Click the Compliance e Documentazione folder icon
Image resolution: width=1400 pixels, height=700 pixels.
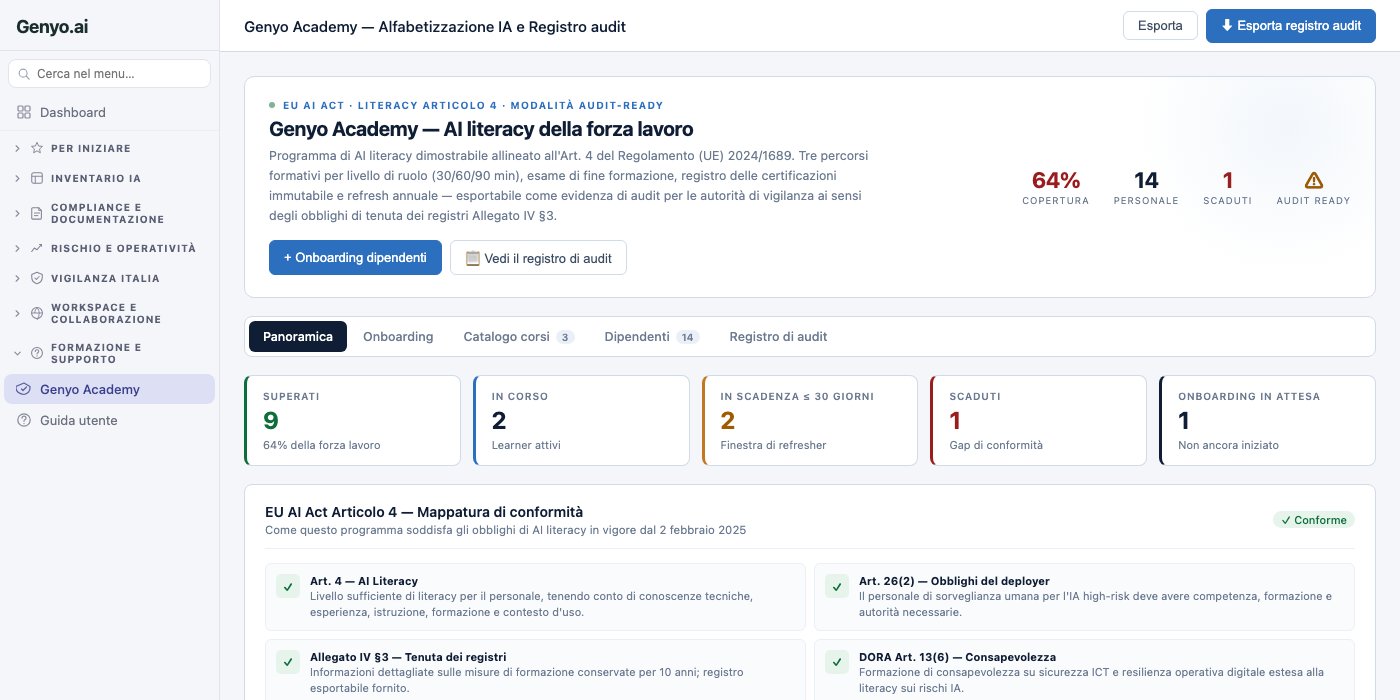(37, 213)
